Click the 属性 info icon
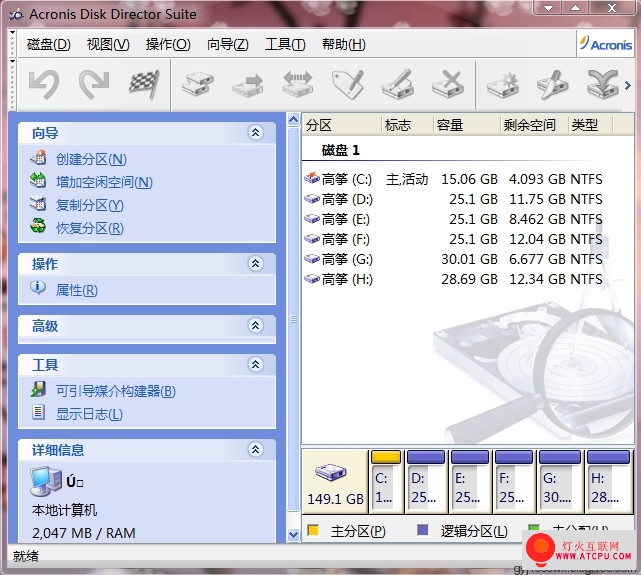 [38, 288]
